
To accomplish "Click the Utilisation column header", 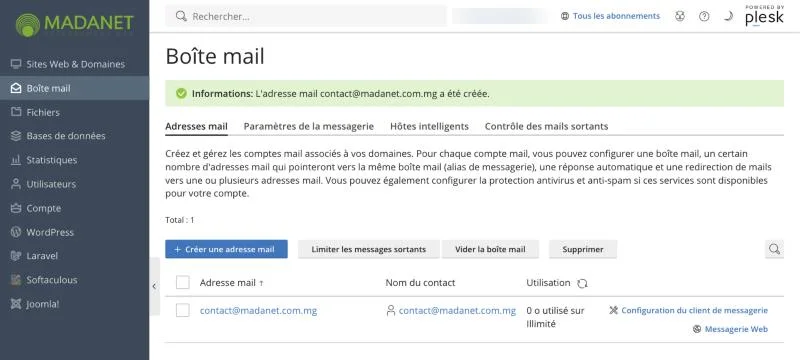I will tap(548, 282).
